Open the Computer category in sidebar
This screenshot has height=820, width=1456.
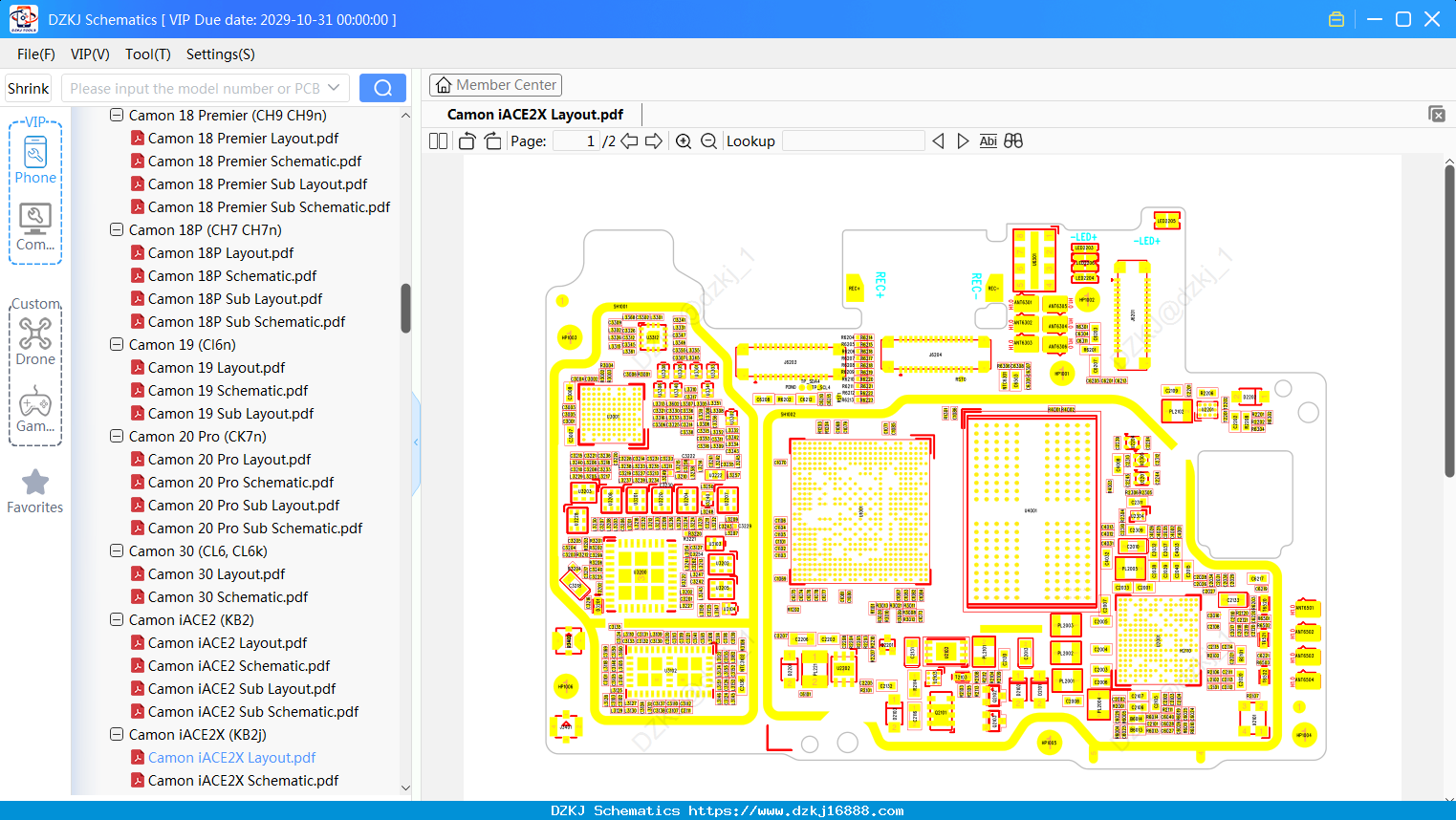[35, 227]
